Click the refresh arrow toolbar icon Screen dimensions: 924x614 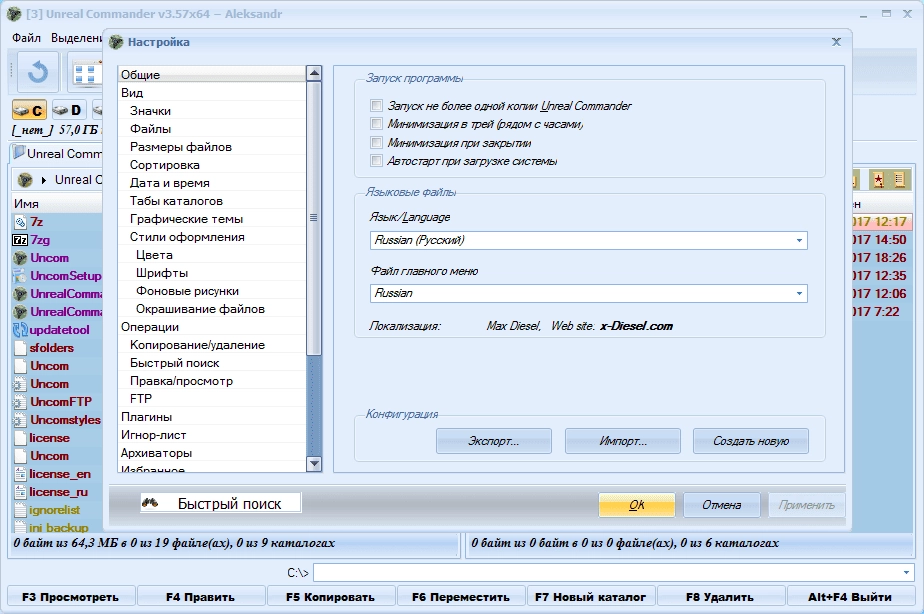tap(38, 72)
